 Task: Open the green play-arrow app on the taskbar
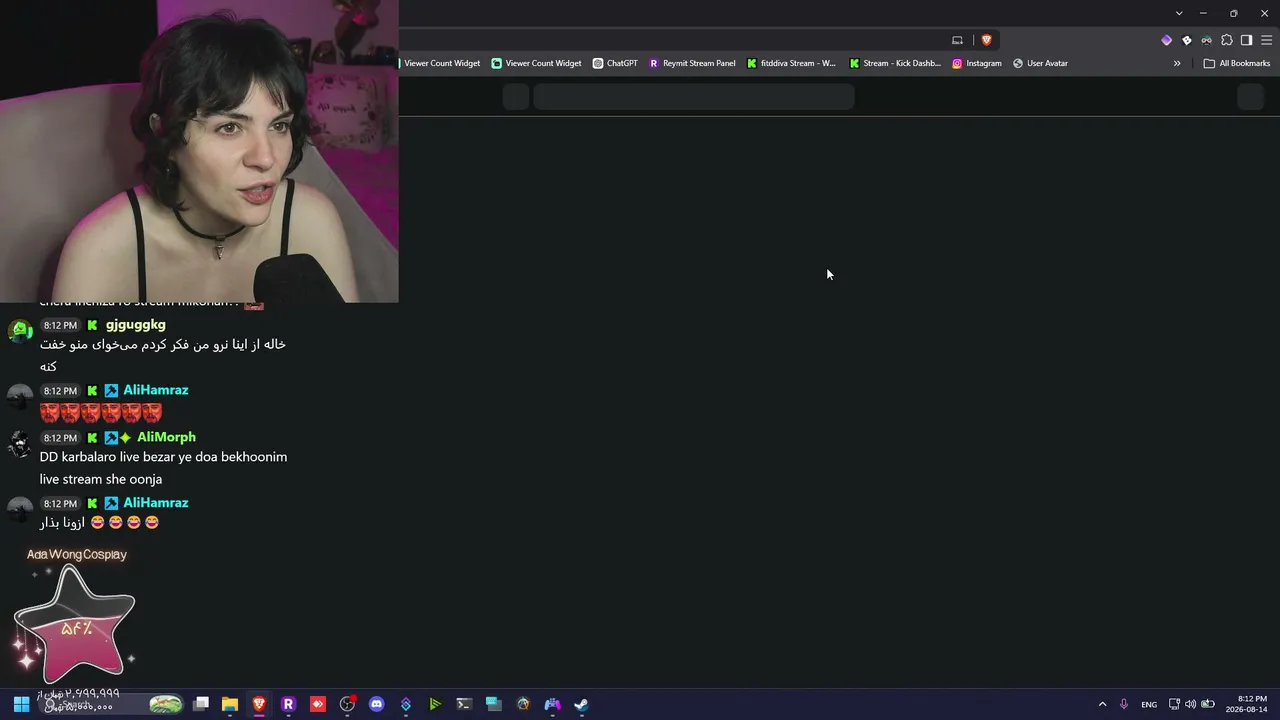click(435, 704)
